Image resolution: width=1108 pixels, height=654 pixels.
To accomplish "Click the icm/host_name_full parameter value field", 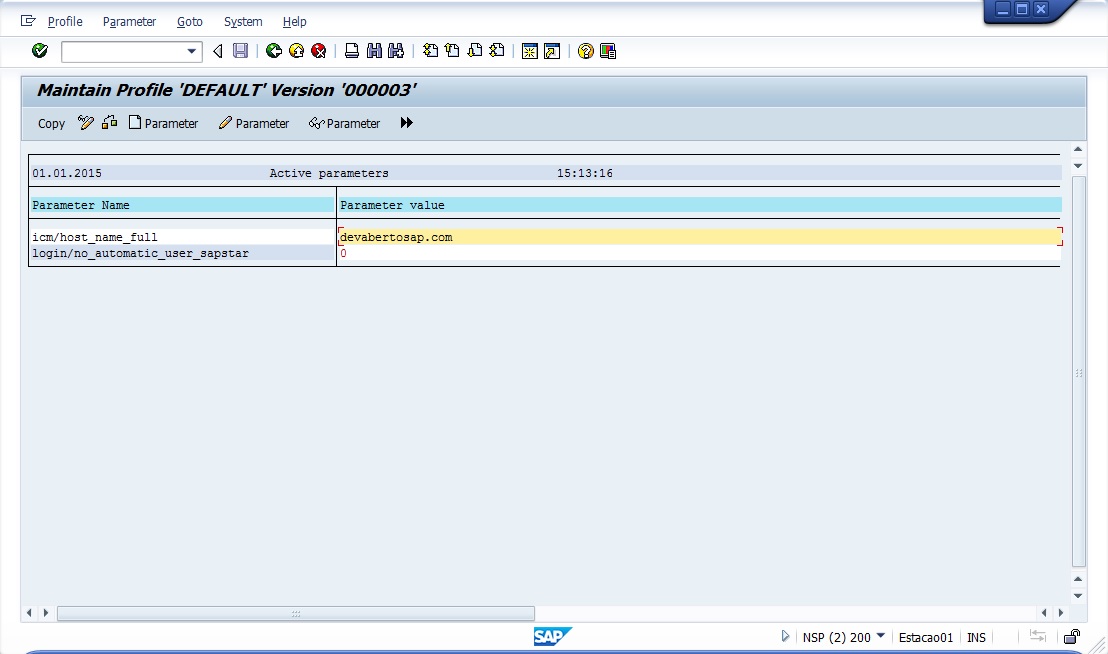I will tap(698, 237).
